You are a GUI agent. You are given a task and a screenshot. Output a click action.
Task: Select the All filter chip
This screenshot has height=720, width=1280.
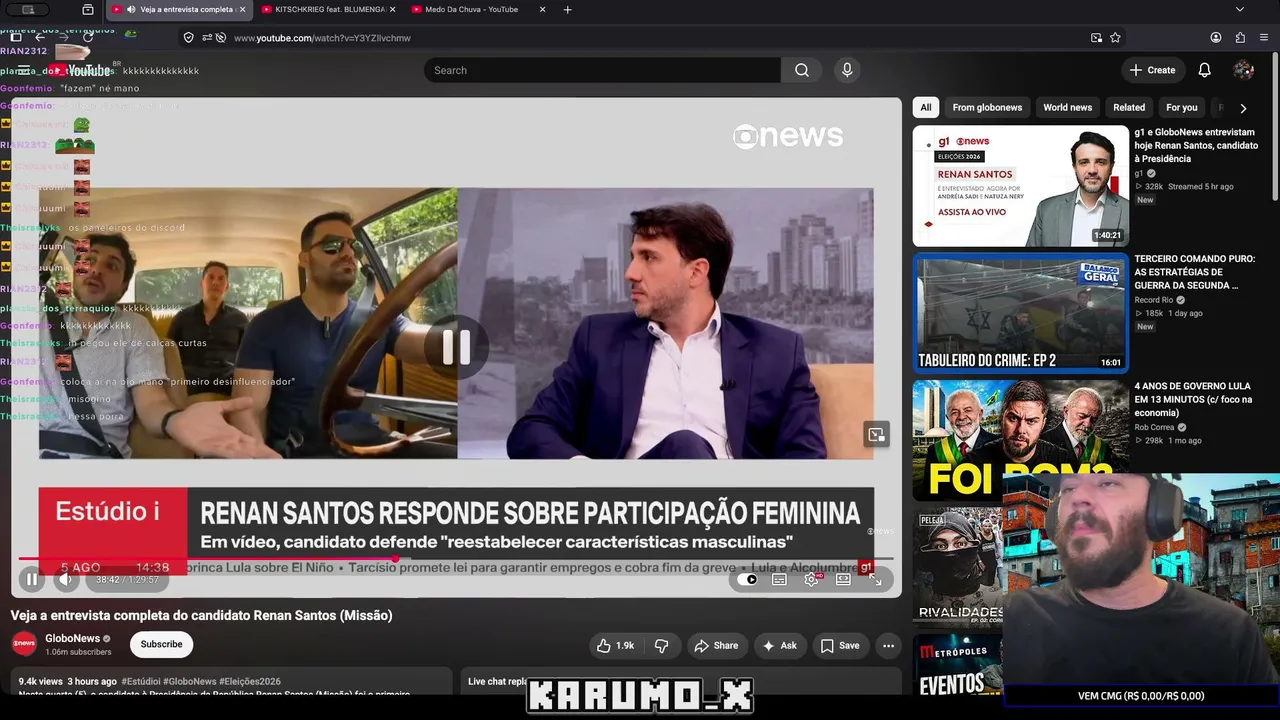(926, 108)
